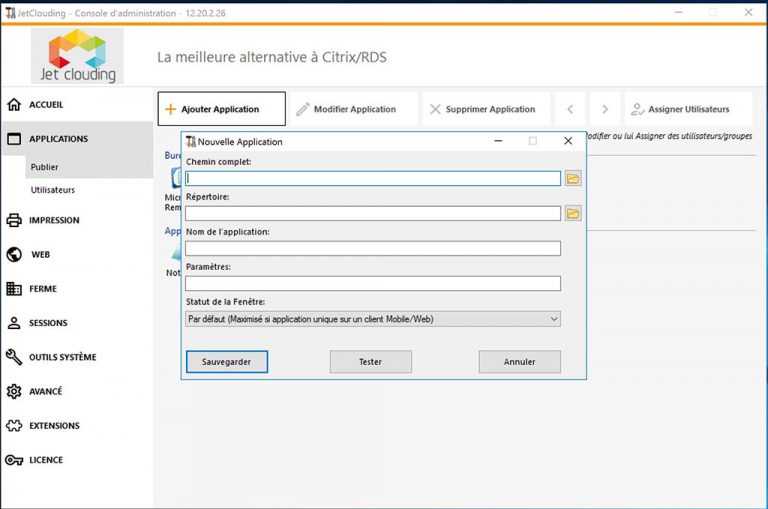Minimize the Nouvelle Application dialog
The image size is (768, 509).
pyautogui.click(x=499, y=141)
